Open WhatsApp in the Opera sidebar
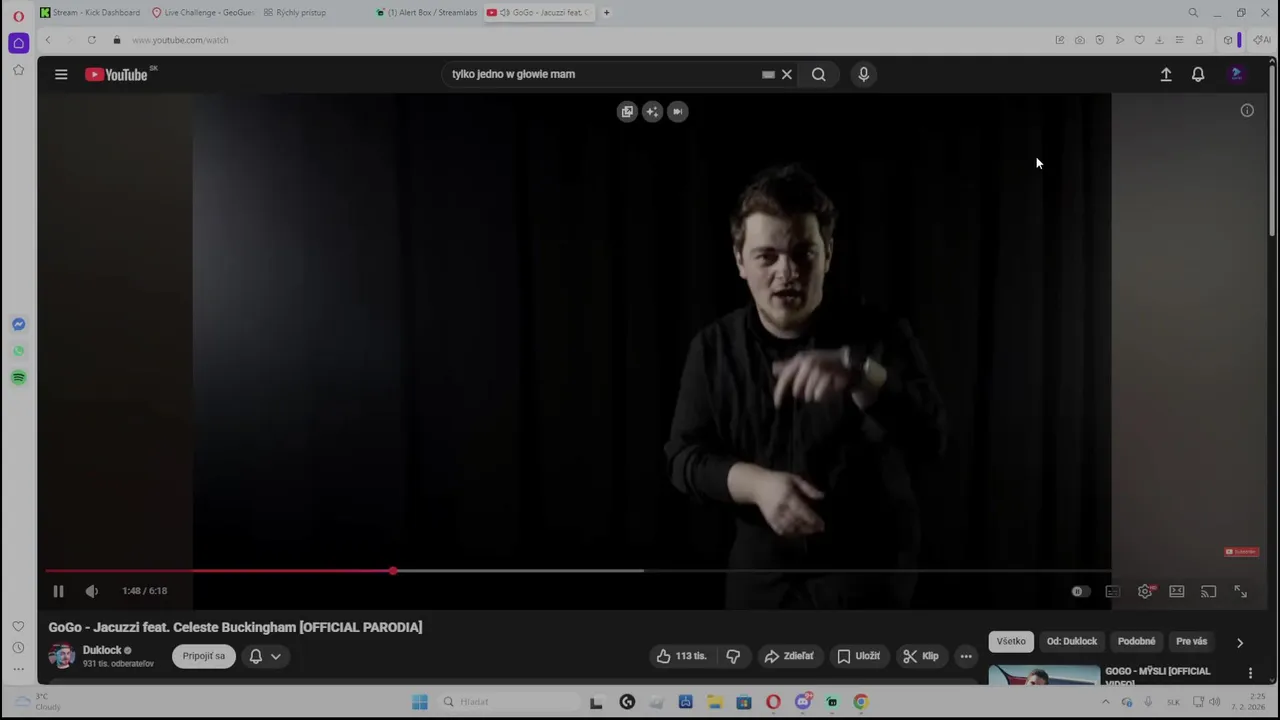Viewport: 1280px width, 720px height. [18, 351]
